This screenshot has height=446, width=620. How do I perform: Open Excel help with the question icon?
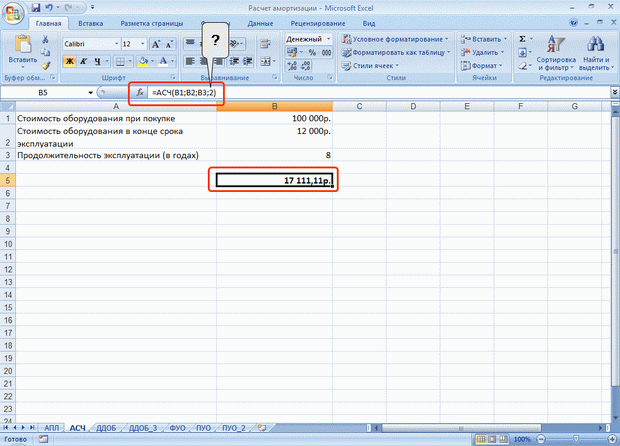[573, 23]
